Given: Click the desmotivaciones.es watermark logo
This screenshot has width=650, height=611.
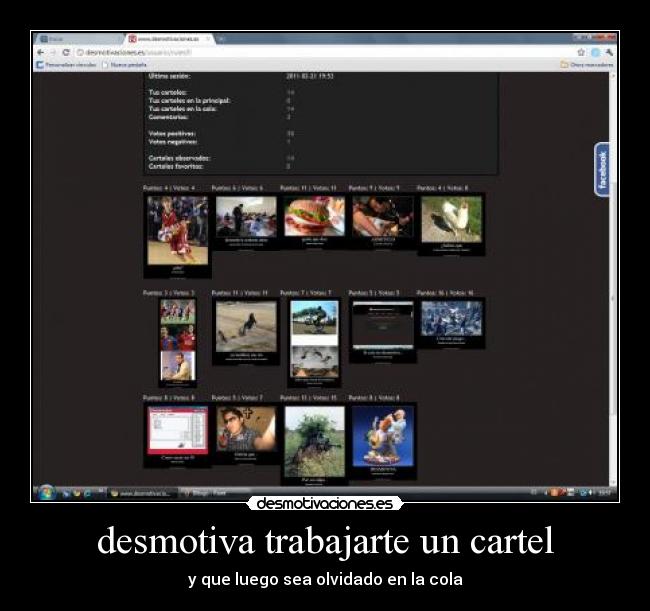Looking at the screenshot, I should [325, 504].
